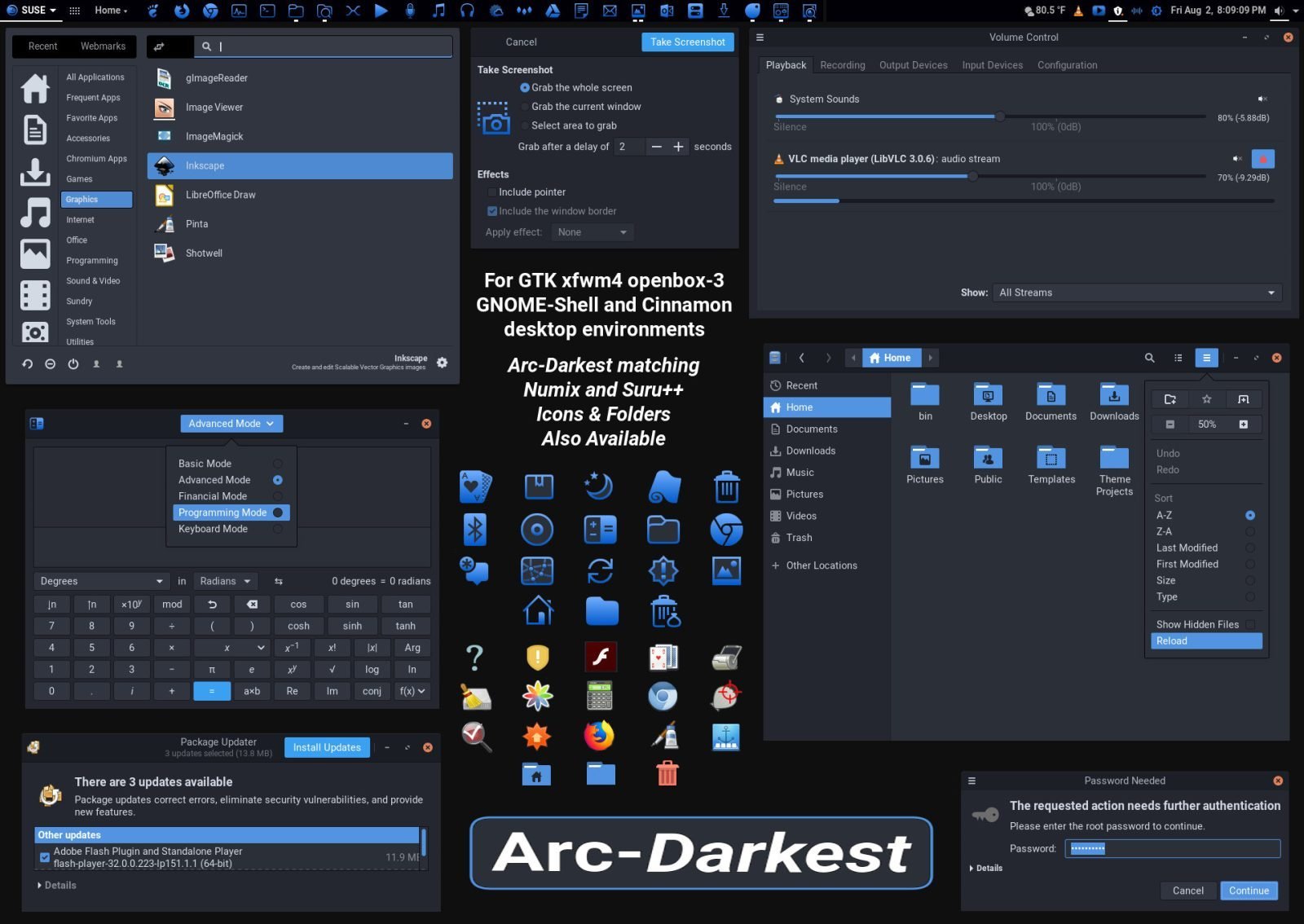Open the Apply effect dropdown

click(593, 232)
